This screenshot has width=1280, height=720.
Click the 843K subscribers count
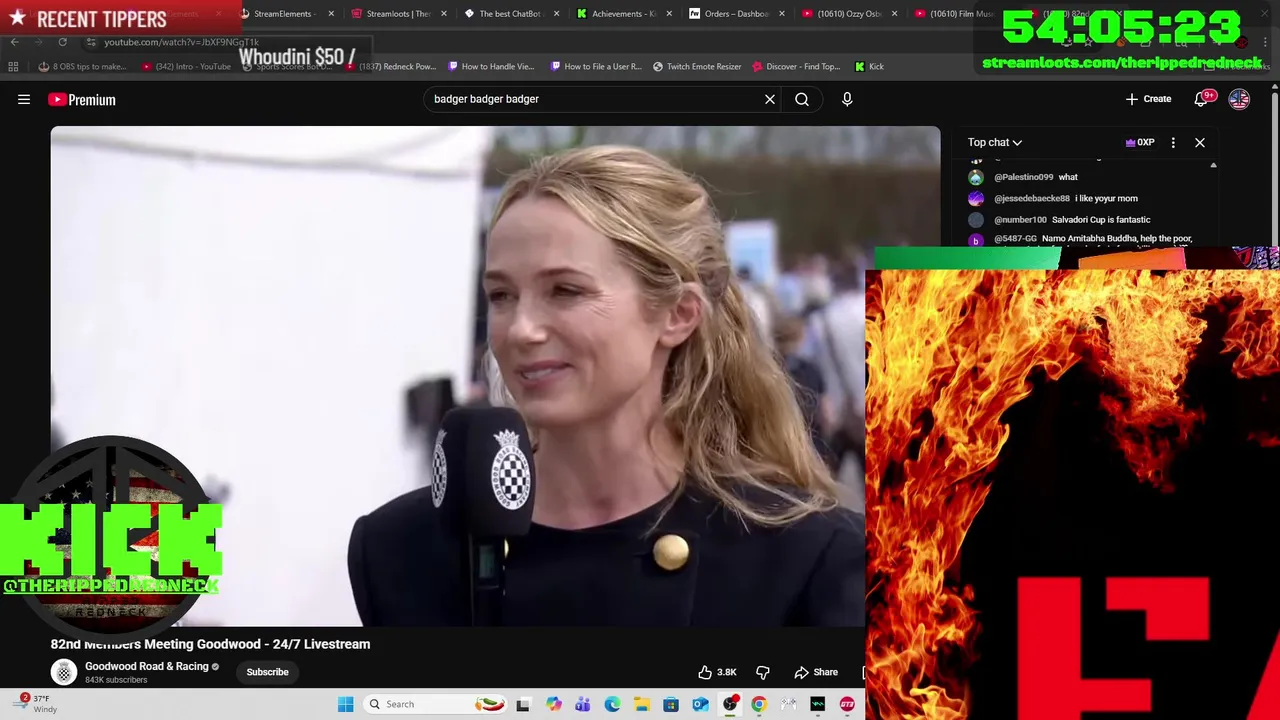(x=116, y=680)
